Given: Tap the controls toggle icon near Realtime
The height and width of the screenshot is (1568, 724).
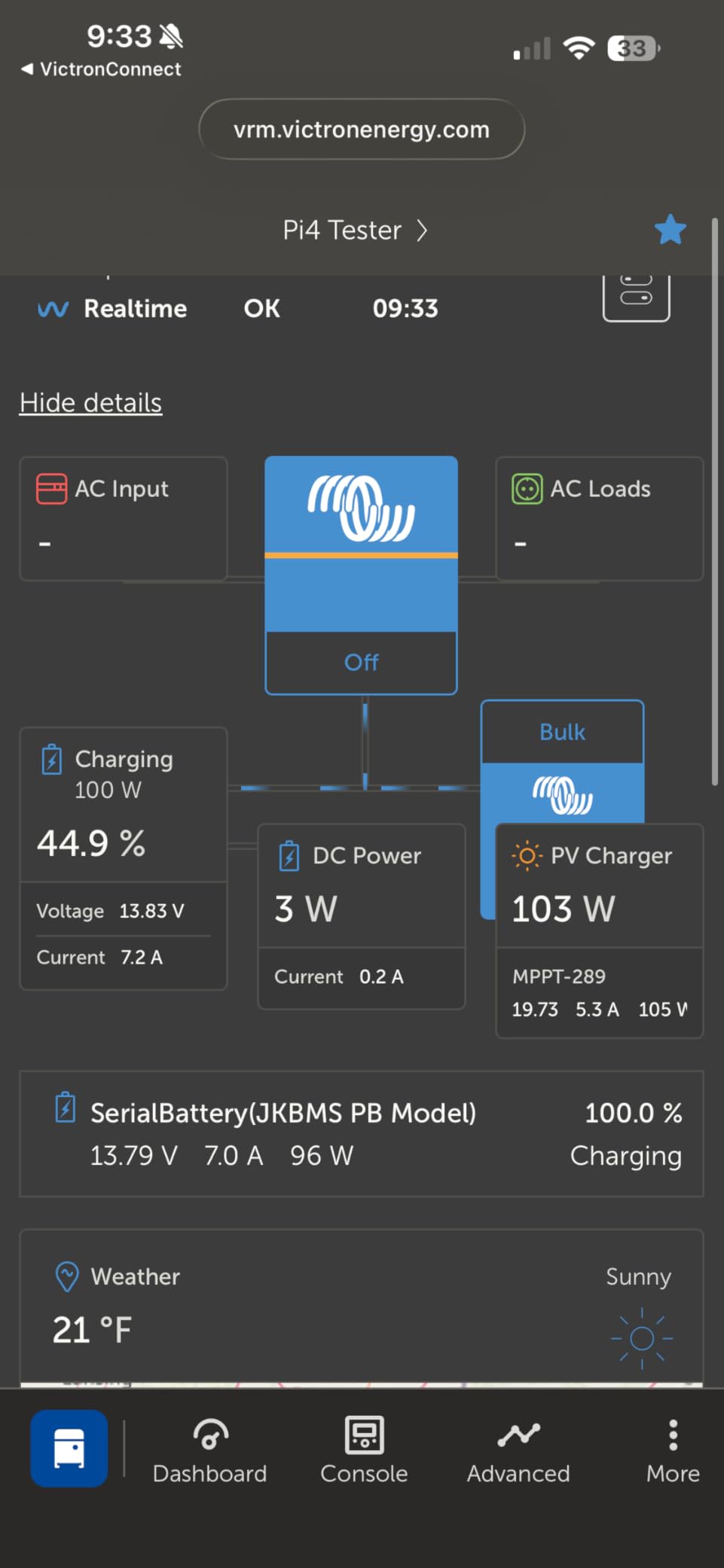Looking at the screenshot, I should coord(636,295).
